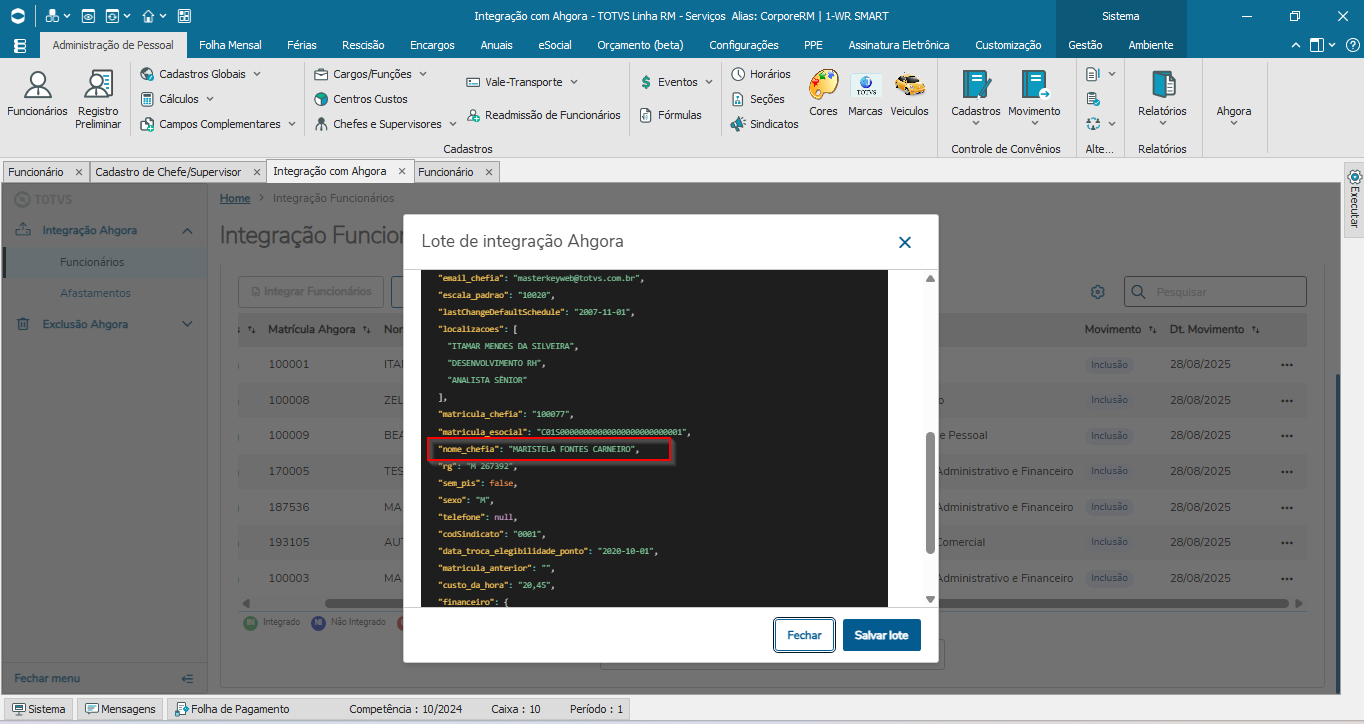Viewport: 1364px width, 724px height.
Task: Open row actions for matrícula 193105
Action: (x=1287, y=543)
